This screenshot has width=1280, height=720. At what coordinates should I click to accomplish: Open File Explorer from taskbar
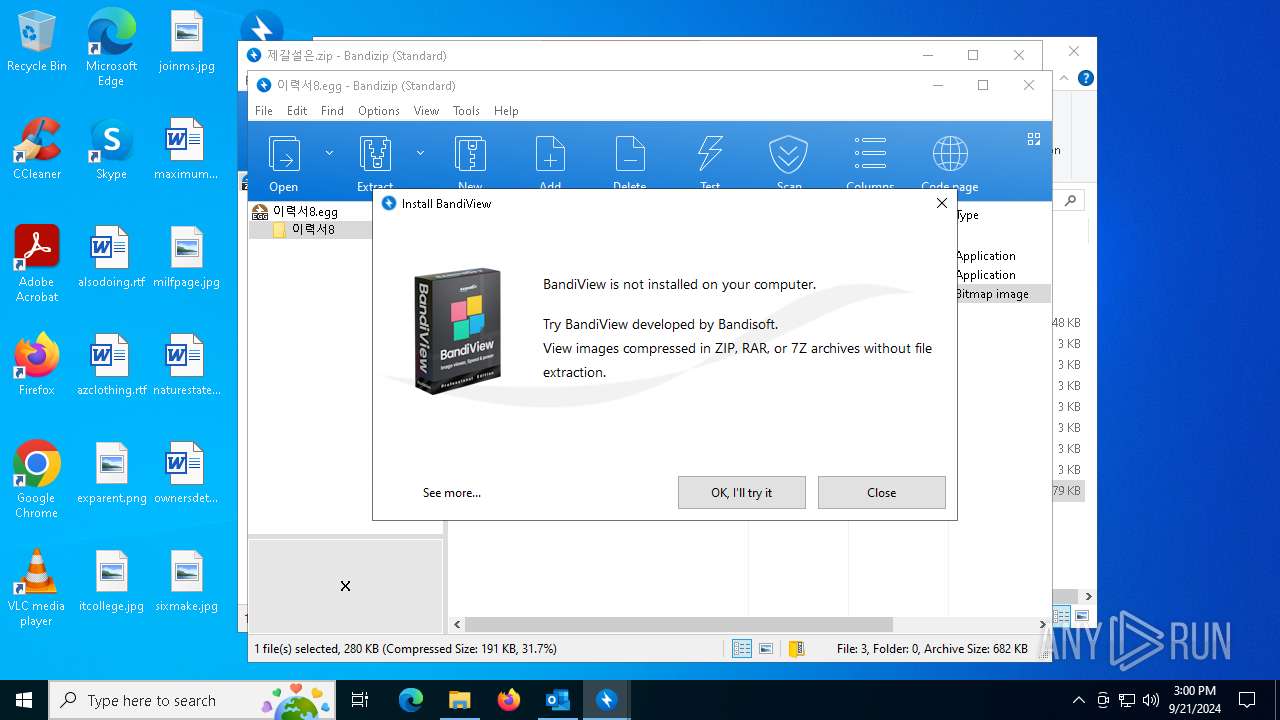click(x=459, y=700)
